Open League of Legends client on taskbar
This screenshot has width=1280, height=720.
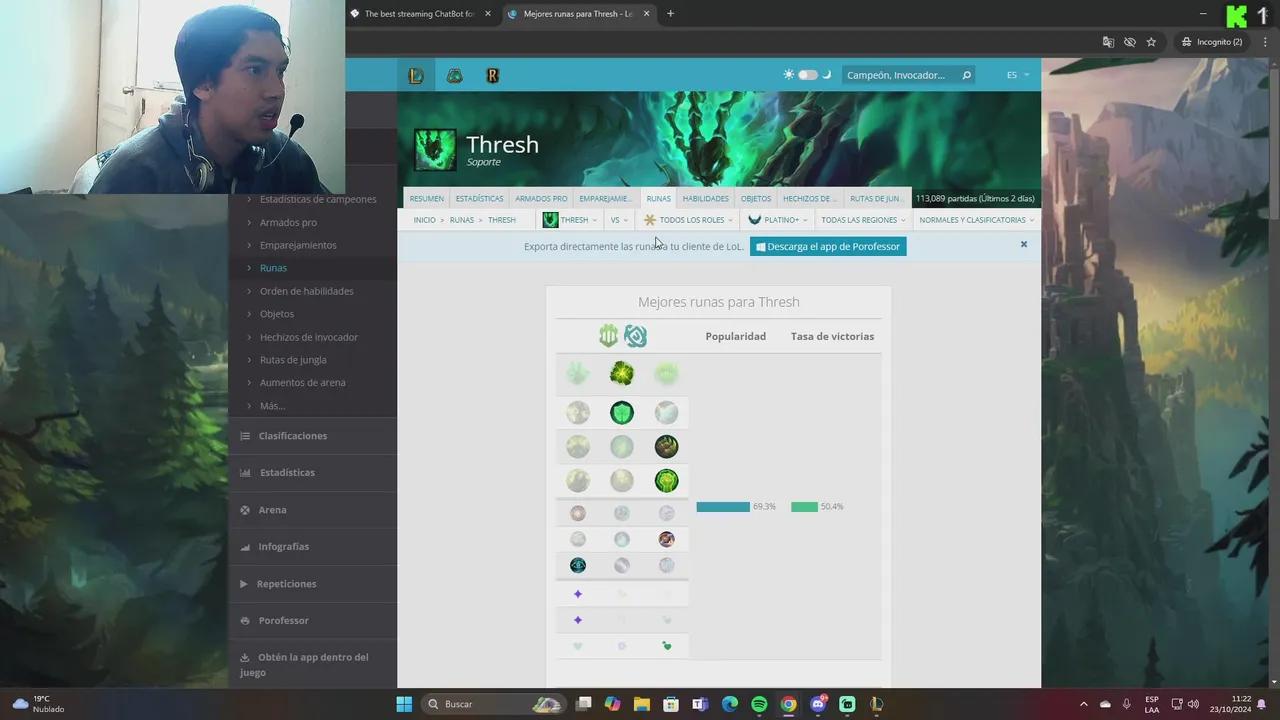tap(876, 704)
